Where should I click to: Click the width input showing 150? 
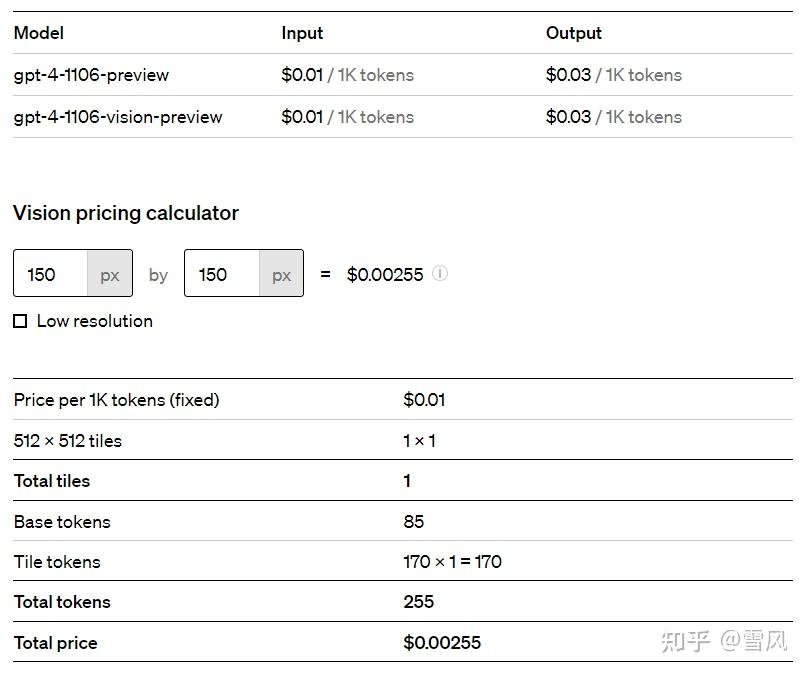click(x=45, y=273)
